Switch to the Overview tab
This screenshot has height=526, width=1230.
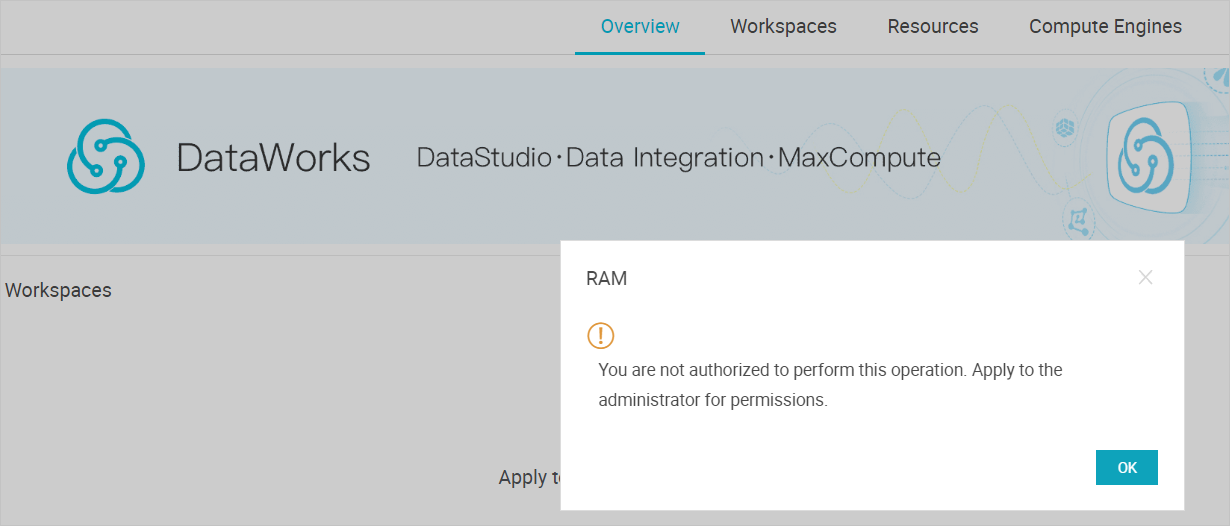point(640,27)
